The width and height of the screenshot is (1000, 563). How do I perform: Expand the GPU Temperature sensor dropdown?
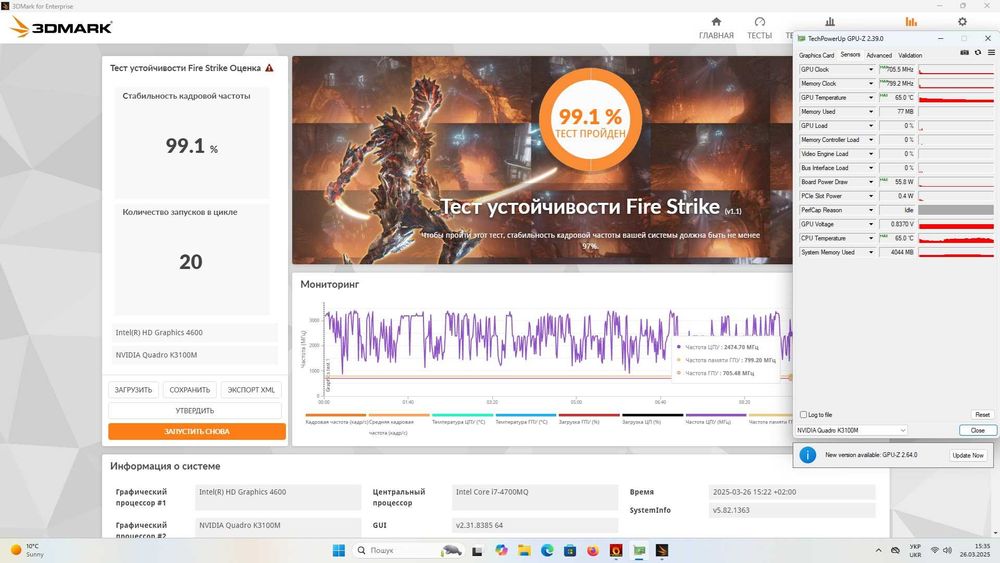point(871,98)
